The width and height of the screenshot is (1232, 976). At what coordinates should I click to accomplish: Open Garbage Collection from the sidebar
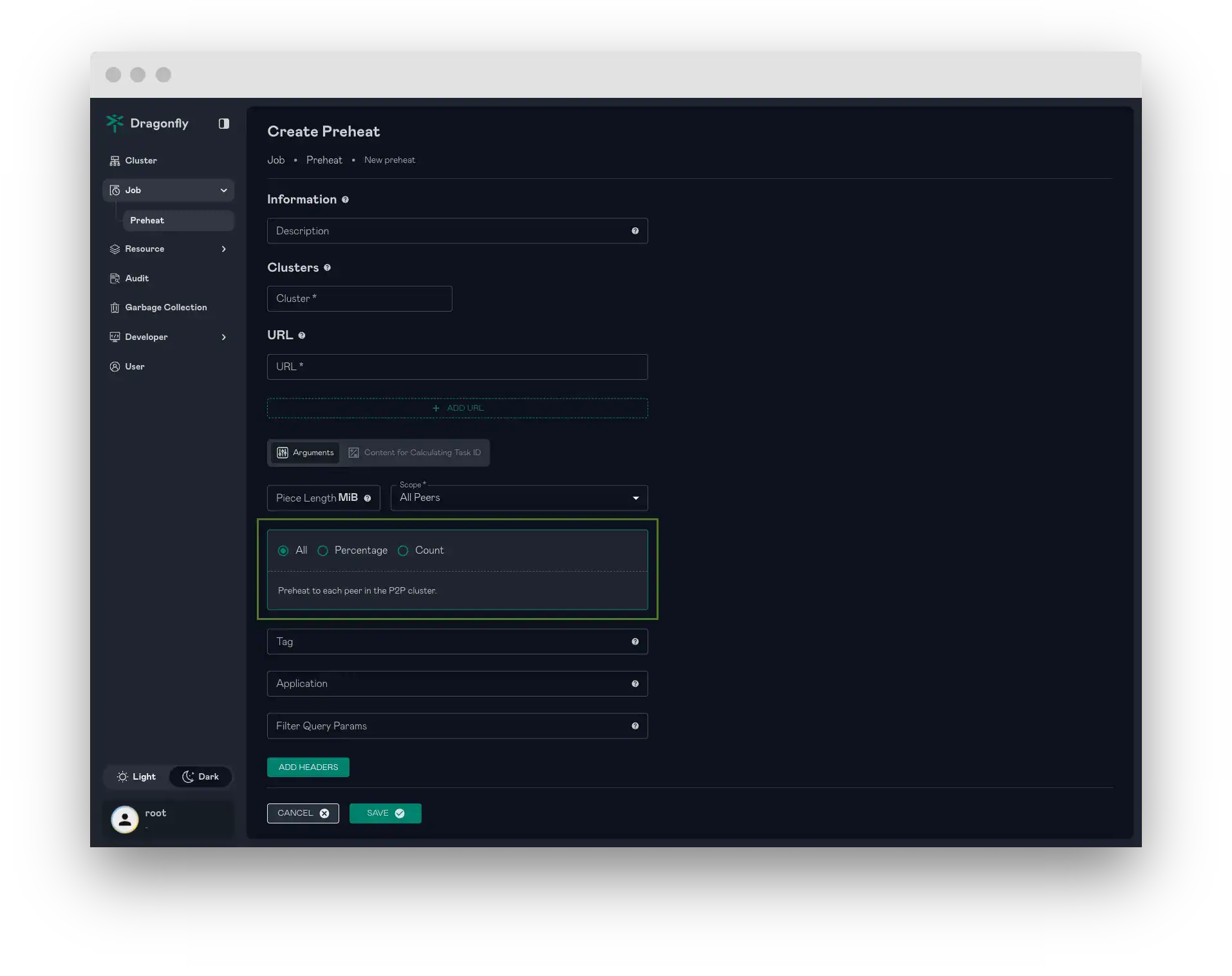tap(165, 307)
